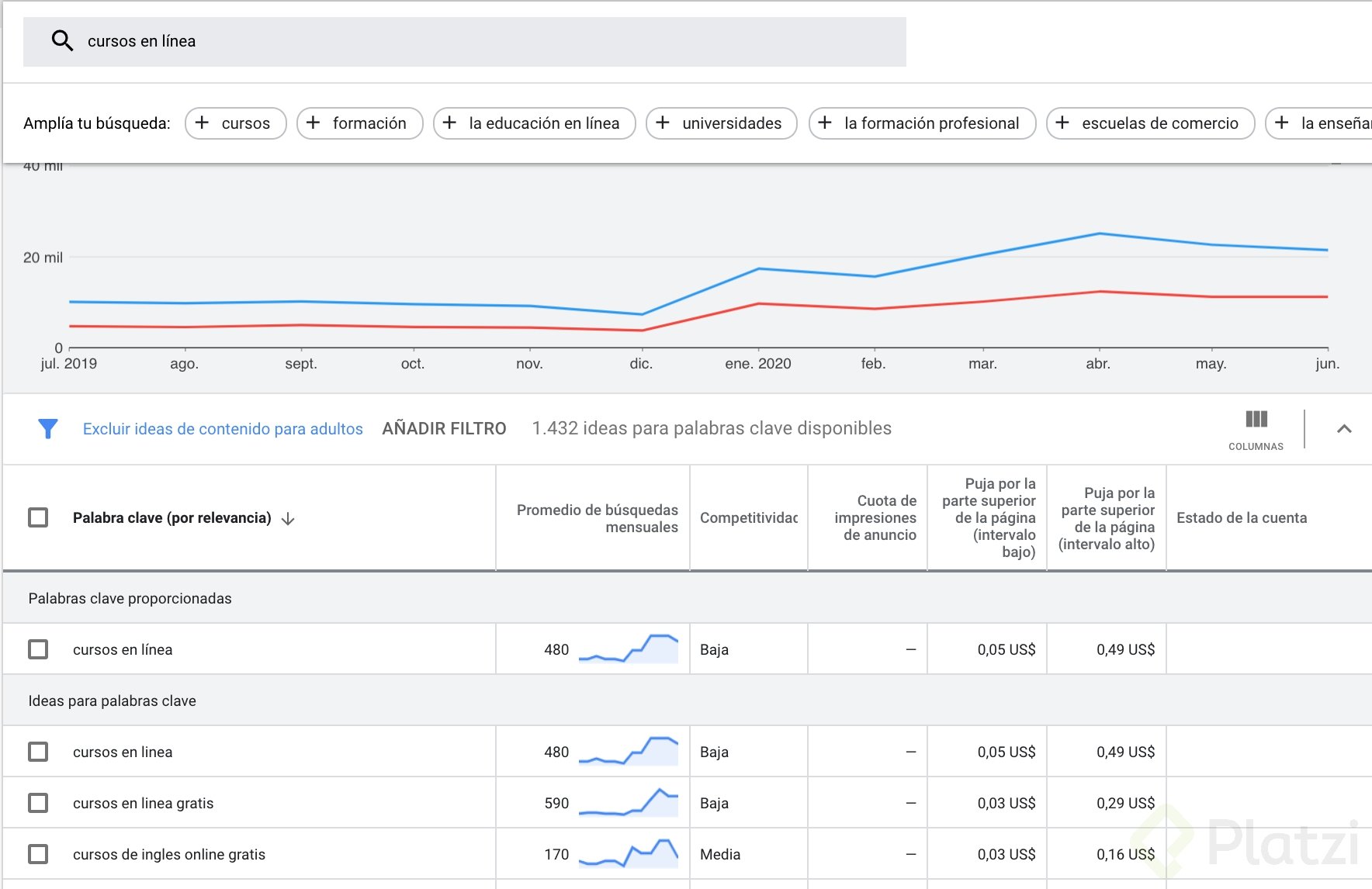
Task: Add 'escuelas de comercio' suggestion chip
Action: [x=1150, y=123]
